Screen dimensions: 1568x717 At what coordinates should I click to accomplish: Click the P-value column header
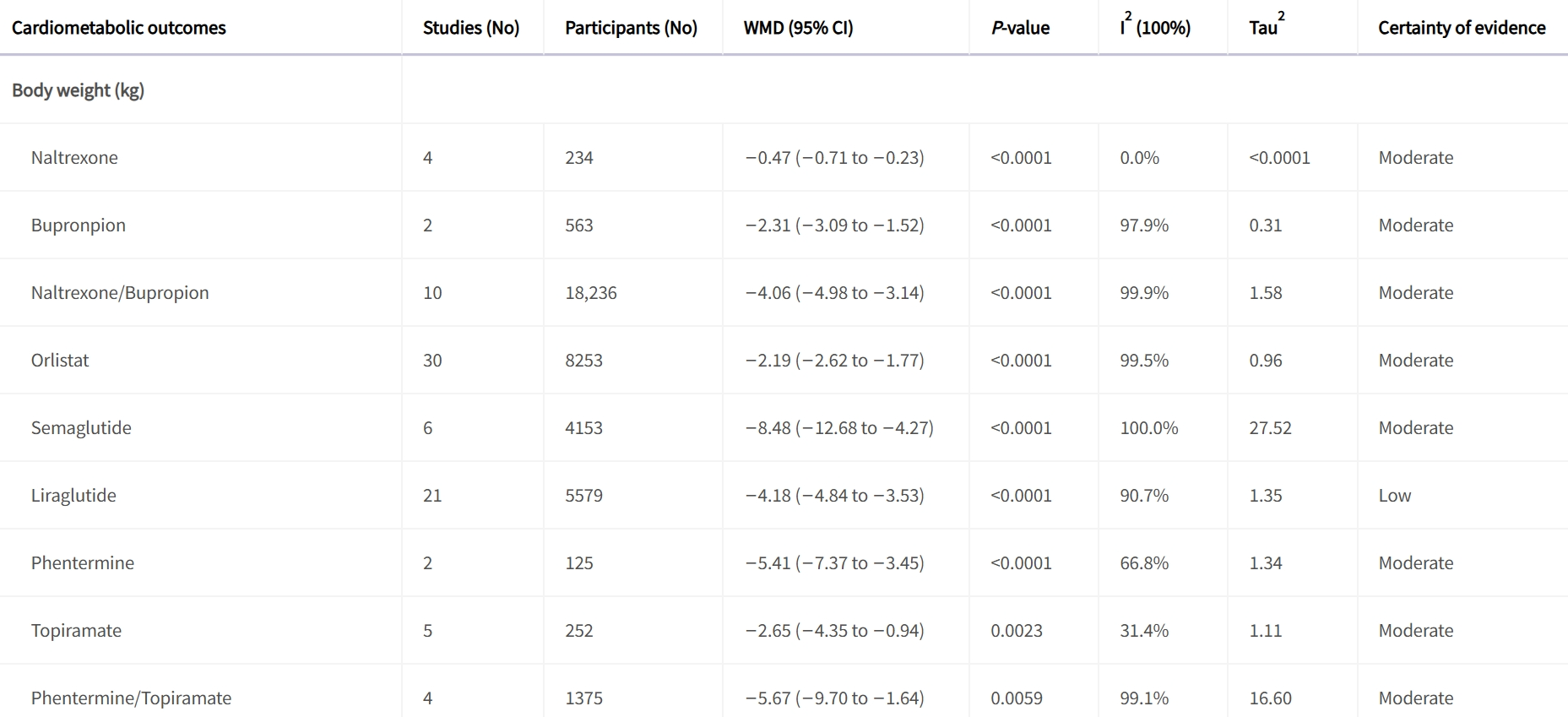click(1020, 28)
